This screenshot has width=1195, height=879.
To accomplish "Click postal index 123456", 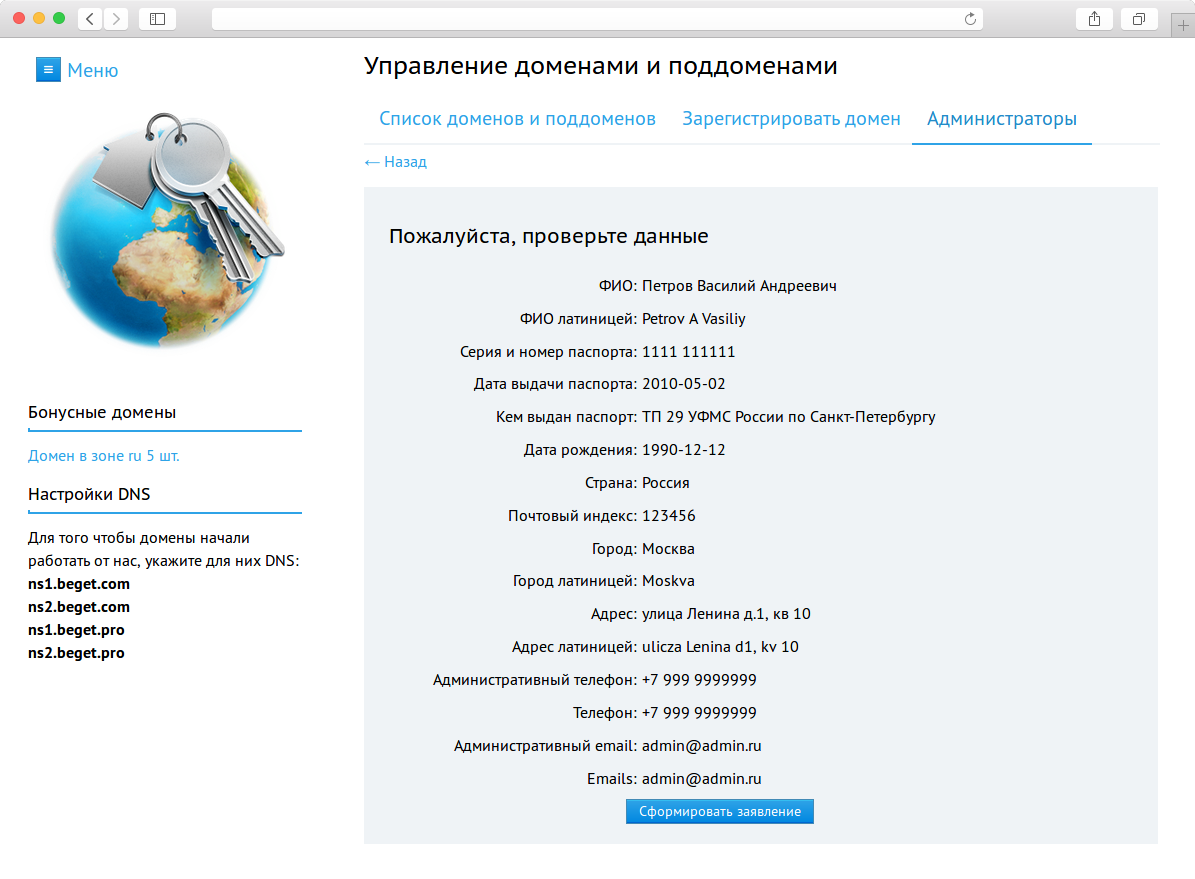I will tap(668, 516).
